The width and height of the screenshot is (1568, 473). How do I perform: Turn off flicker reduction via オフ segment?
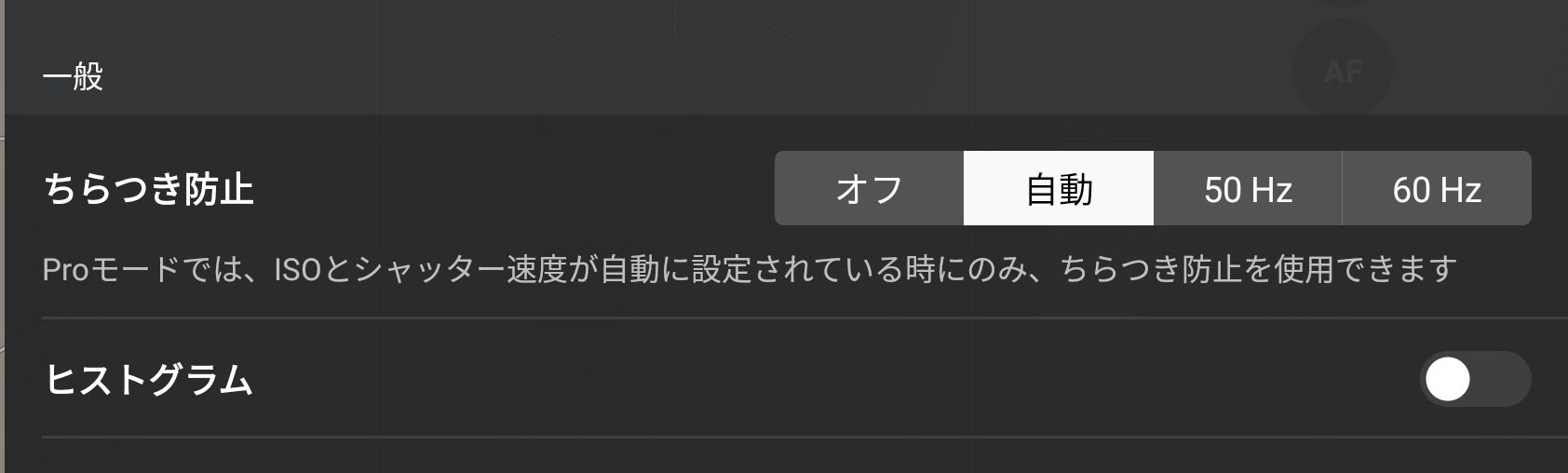pos(869,189)
